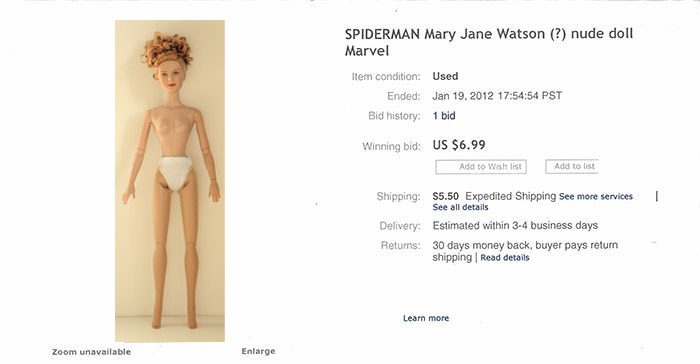Screen dimensions: 700x364
Task: Click Enlarge below the doll photo
Action: pos(258,351)
